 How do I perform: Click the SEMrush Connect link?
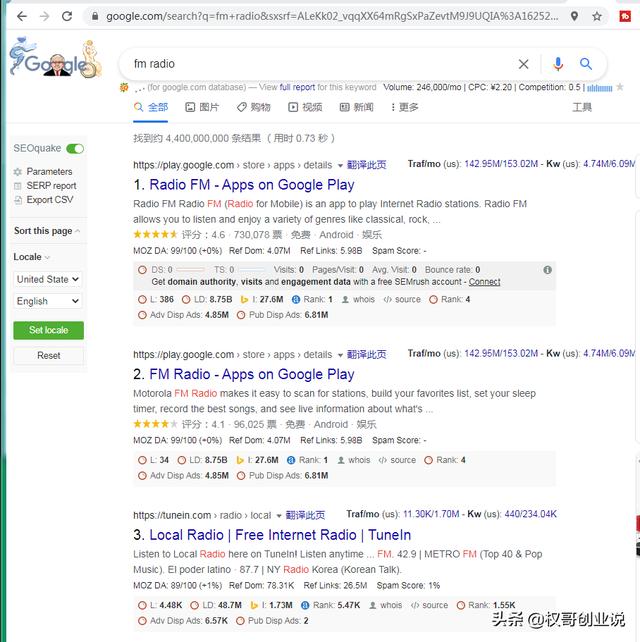[484, 282]
